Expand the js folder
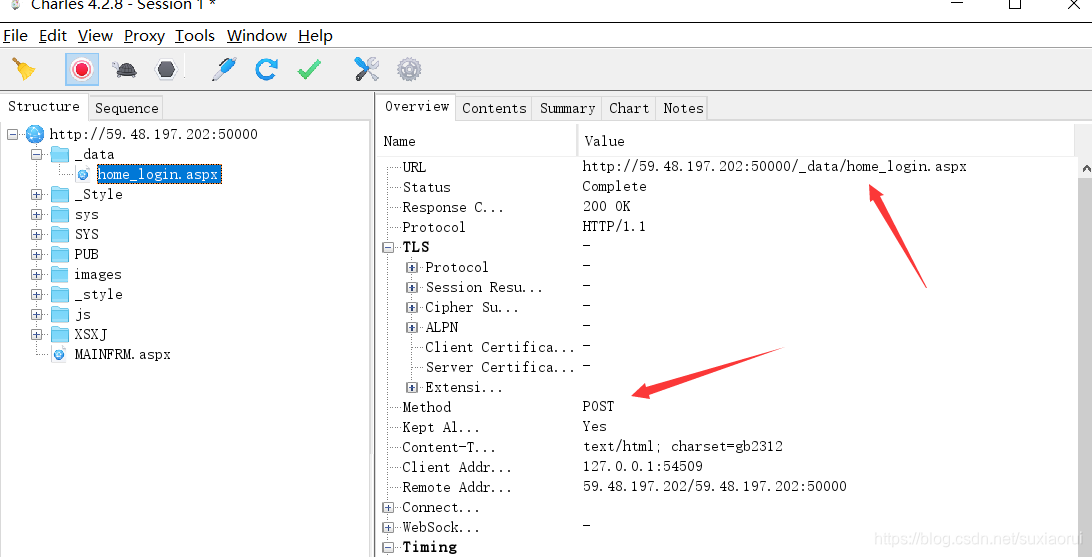The width and height of the screenshot is (1092, 557). (x=36, y=314)
